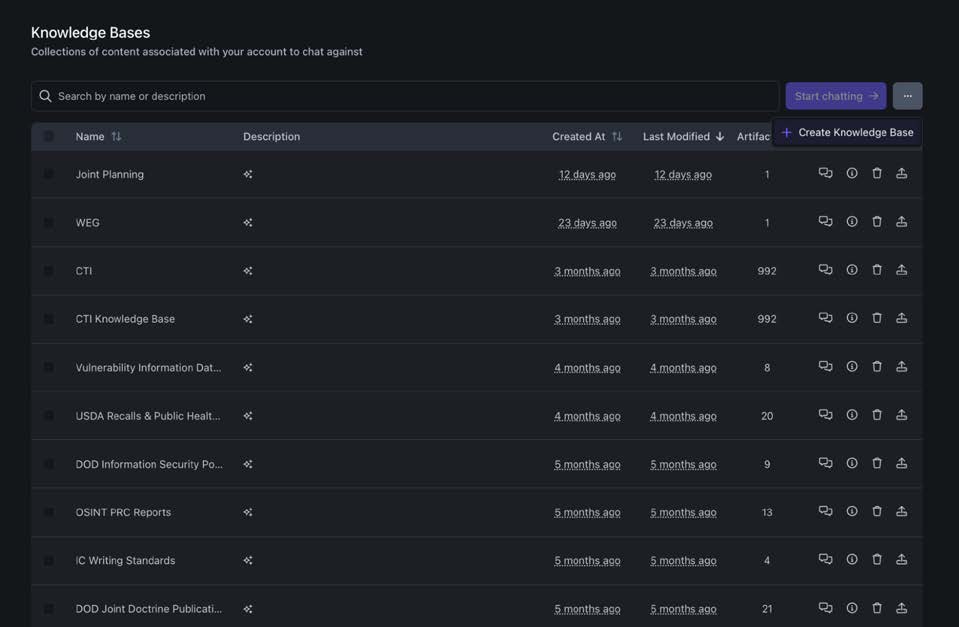Sort by Created At column
Viewport: 959px width, 627px height.
[x=617, y=137]
